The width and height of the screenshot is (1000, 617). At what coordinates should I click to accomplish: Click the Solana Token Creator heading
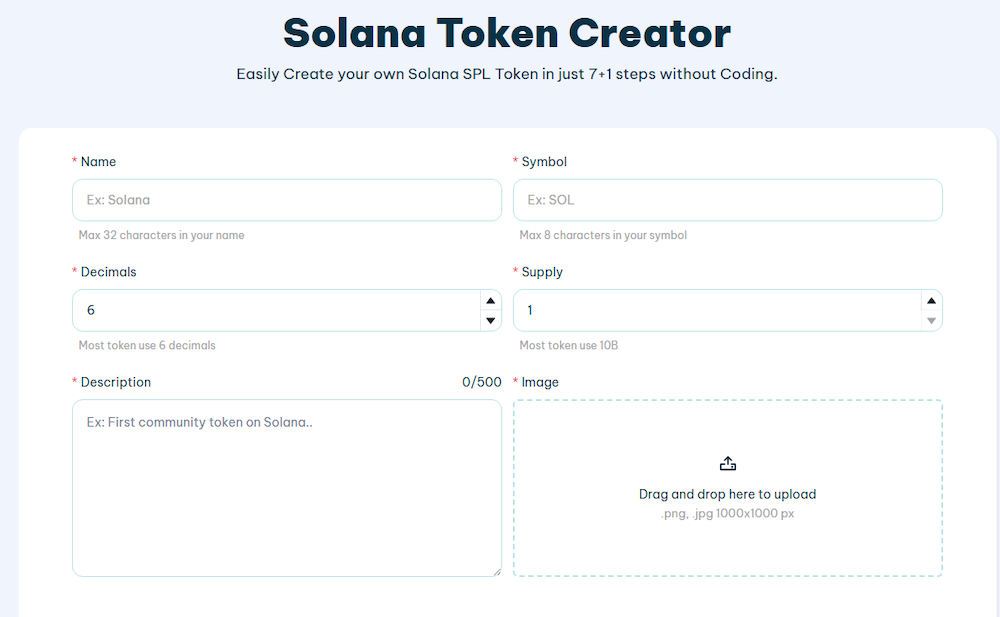coord(506,33)
